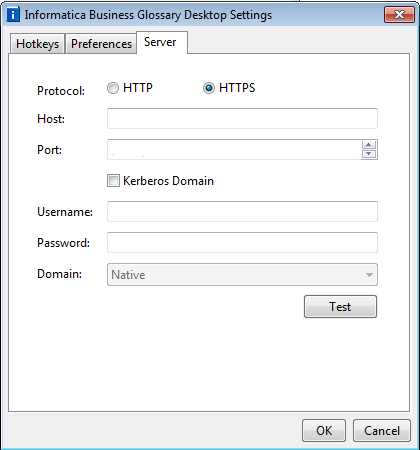Cancel the settings dialog

coord(382,431)
